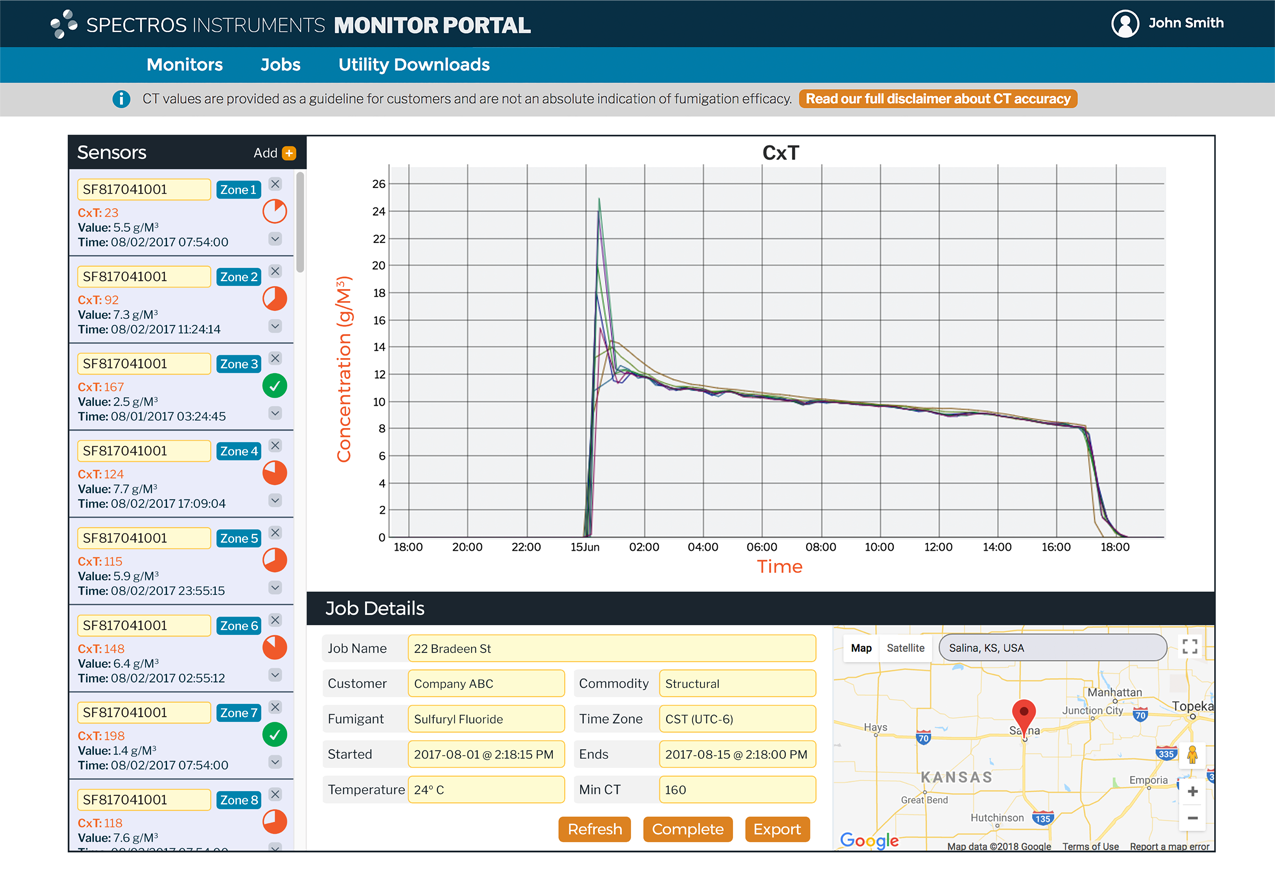The image size is (1275, 891).
Task: Remove the Zone 1 sensor with X
Action: coord(275,184)
